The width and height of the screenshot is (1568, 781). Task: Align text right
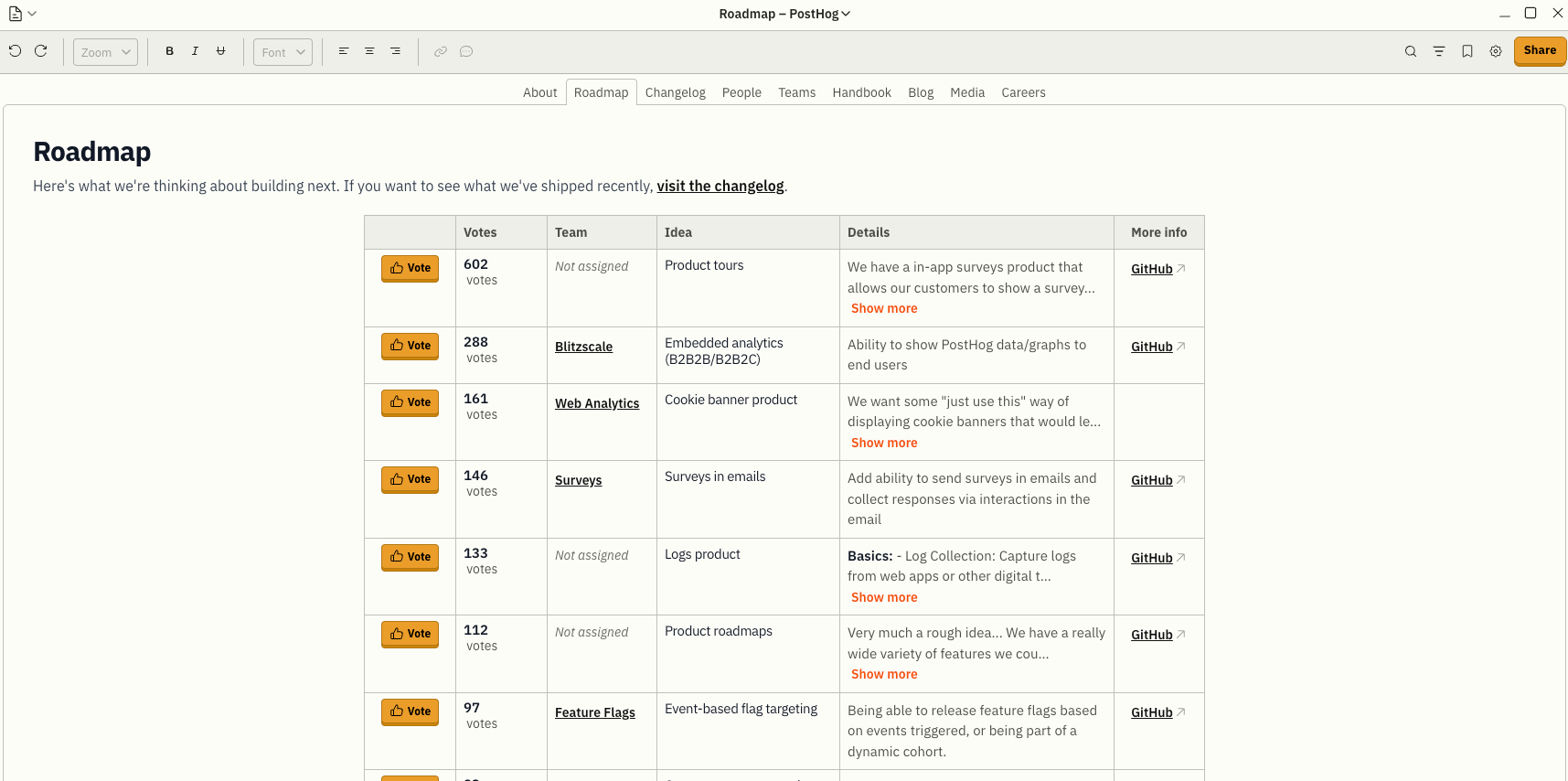395,51
